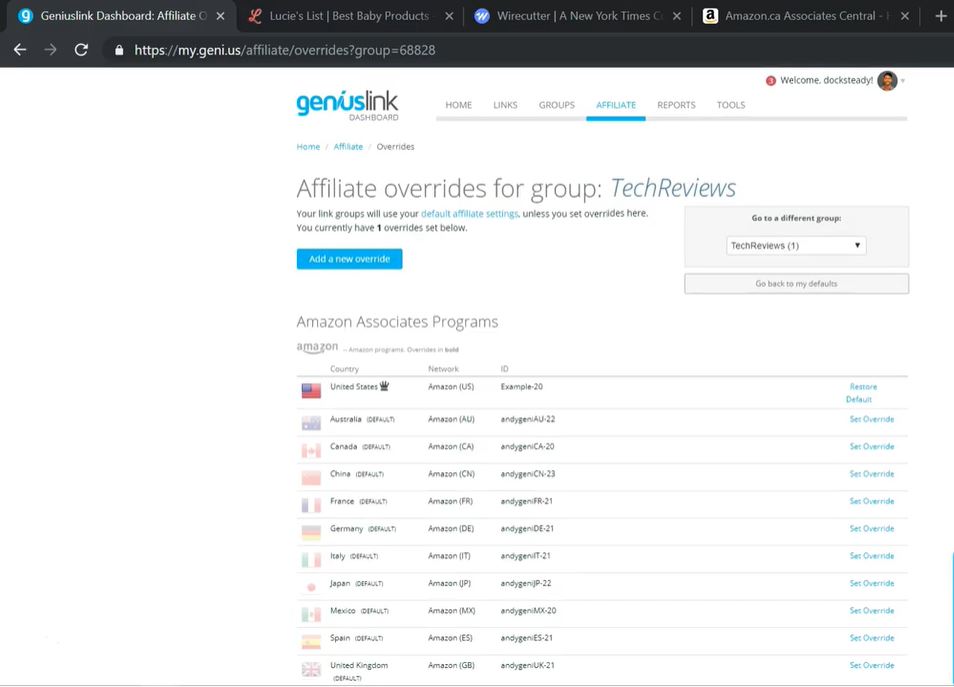Click the Affiliate breadcrumb link
954x687 pixels.
coord(348,147)
